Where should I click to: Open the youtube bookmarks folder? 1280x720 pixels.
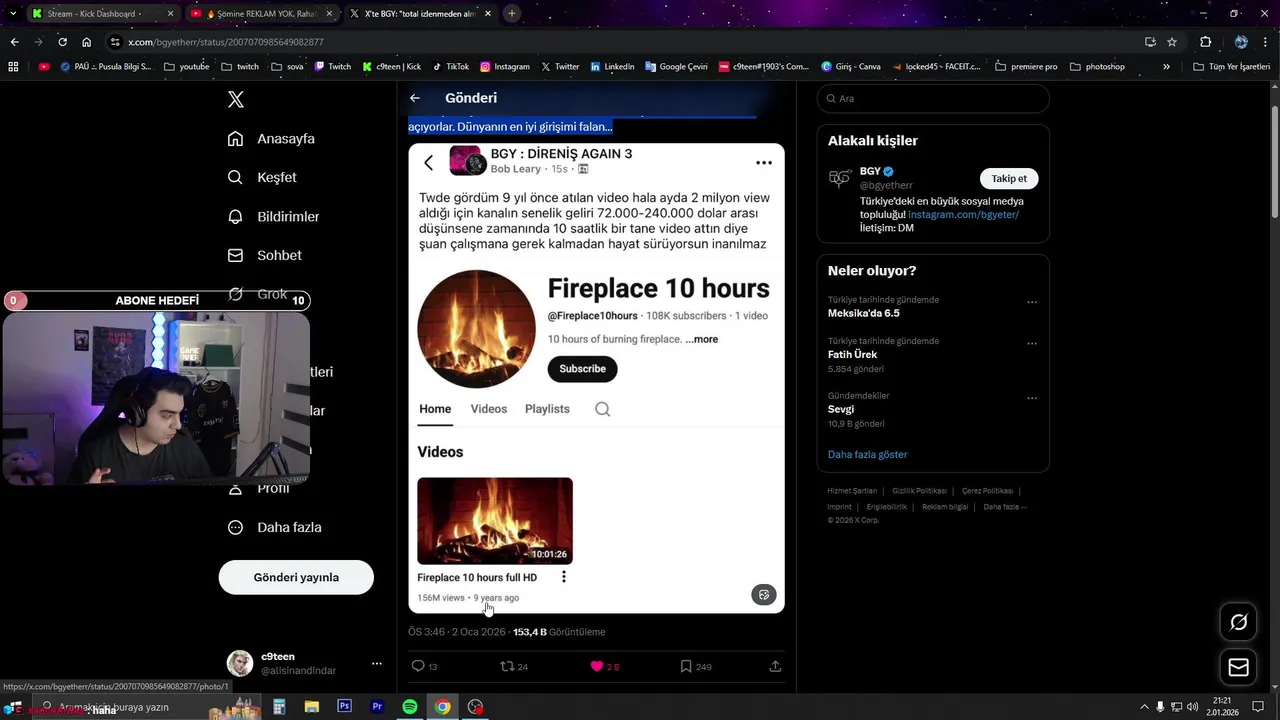186,67
